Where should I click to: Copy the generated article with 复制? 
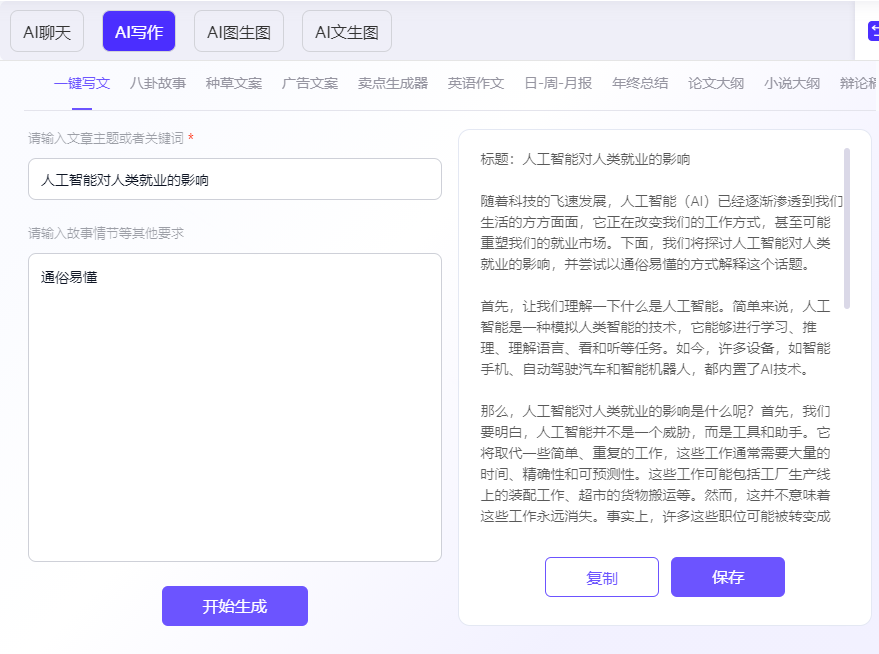click(x=601, y=576)
